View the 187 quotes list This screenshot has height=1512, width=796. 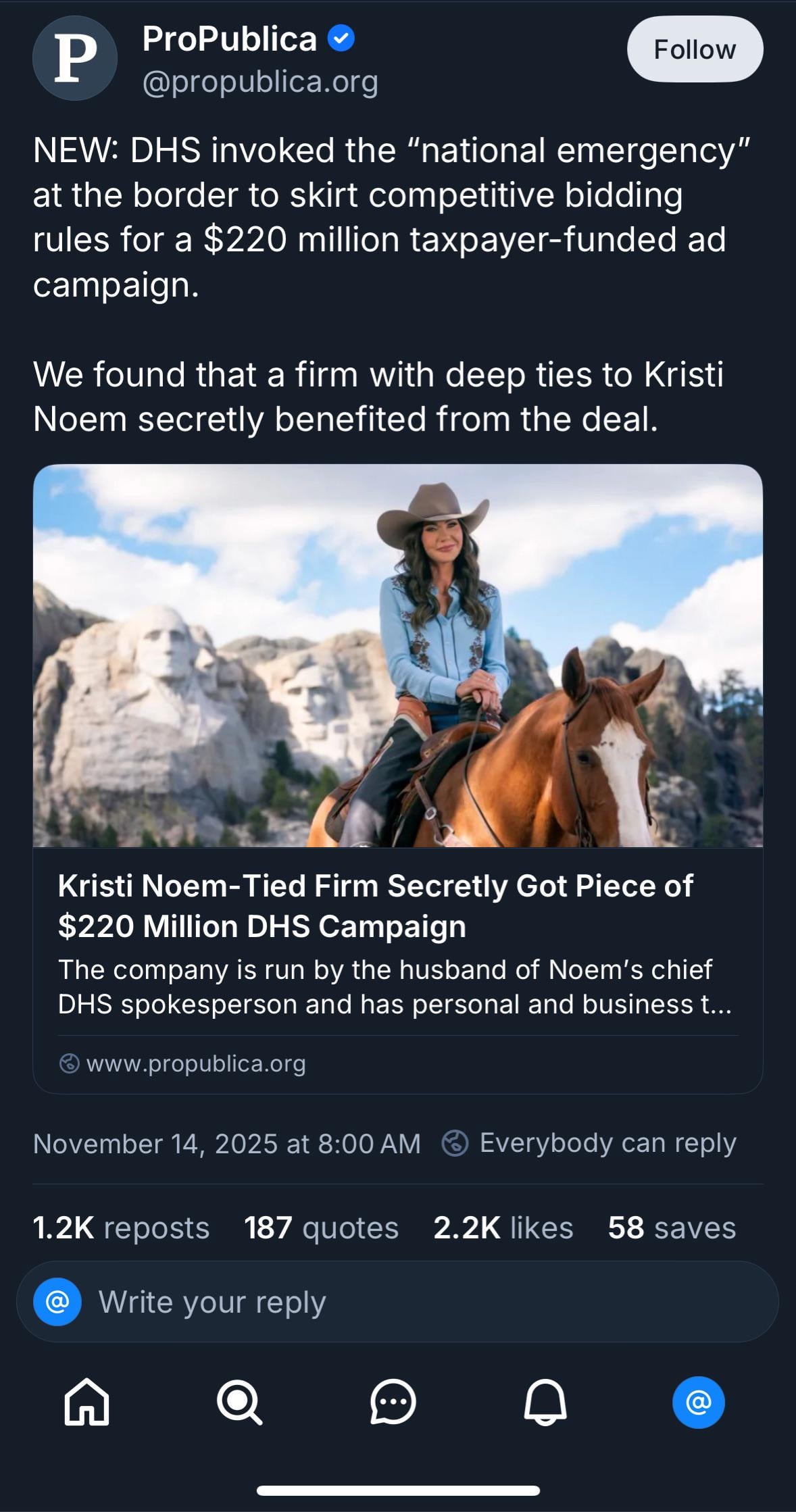click(x=321, y=1228)
